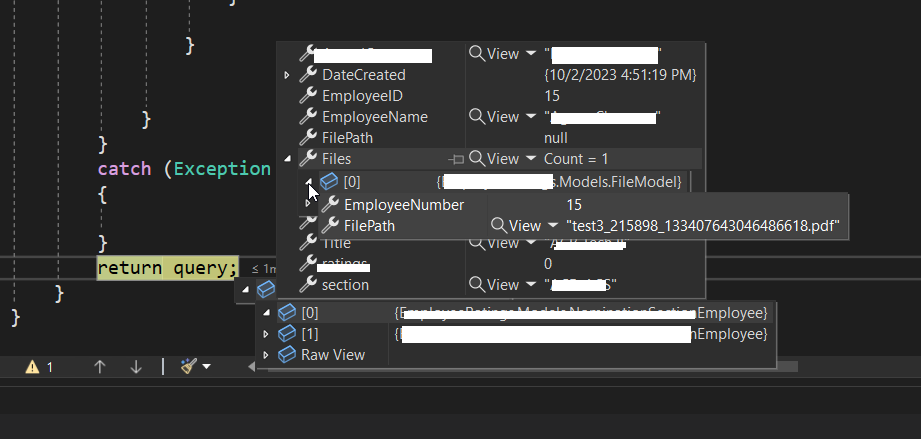Click the code cleanup broom icon
Viewport: 921px width, 439px height.
pyautogui.click(x=189, y=367)
